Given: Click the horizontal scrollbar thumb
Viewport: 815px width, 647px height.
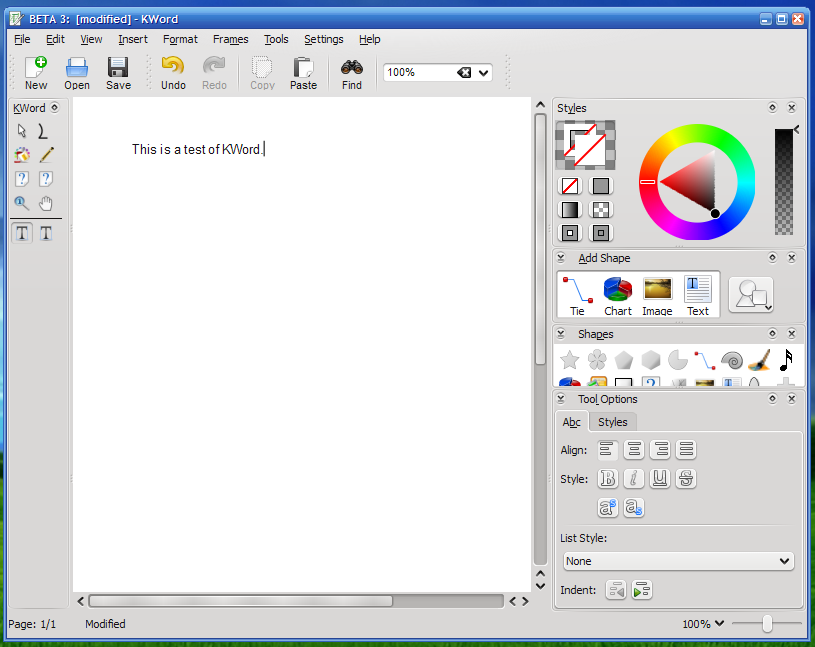Looking at the screenshot, I should (x=241, y=601).
